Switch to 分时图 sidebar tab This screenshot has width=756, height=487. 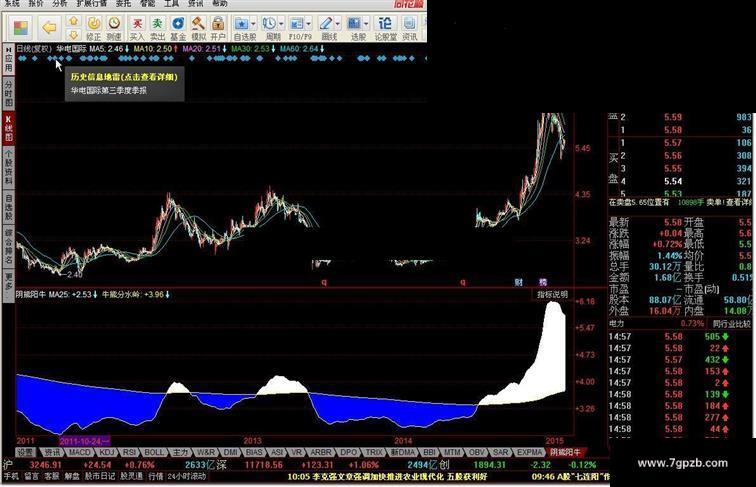[8, 93]
